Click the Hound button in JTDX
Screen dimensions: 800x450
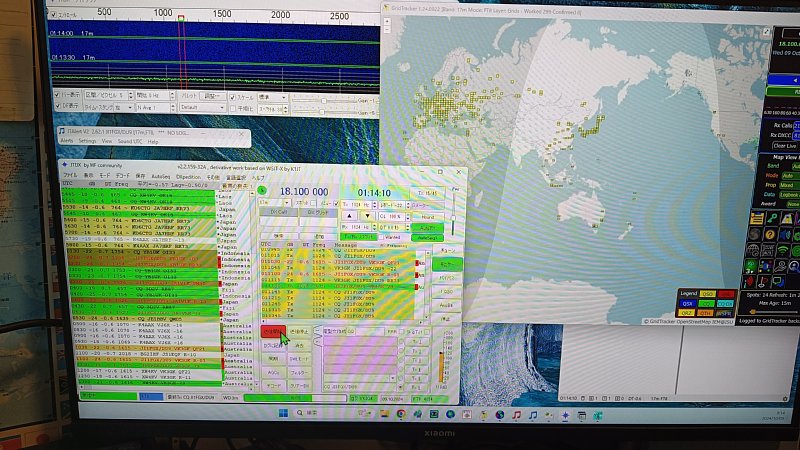pyautogui.click(x=428, y=217)
